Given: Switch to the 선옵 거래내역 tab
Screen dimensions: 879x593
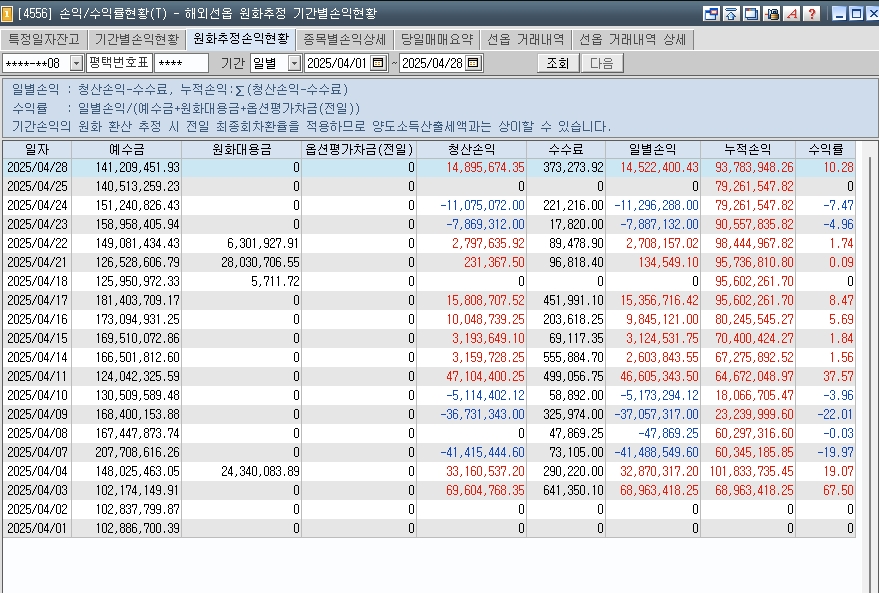Looking at the screenshot, I should (x=525, y=39).
